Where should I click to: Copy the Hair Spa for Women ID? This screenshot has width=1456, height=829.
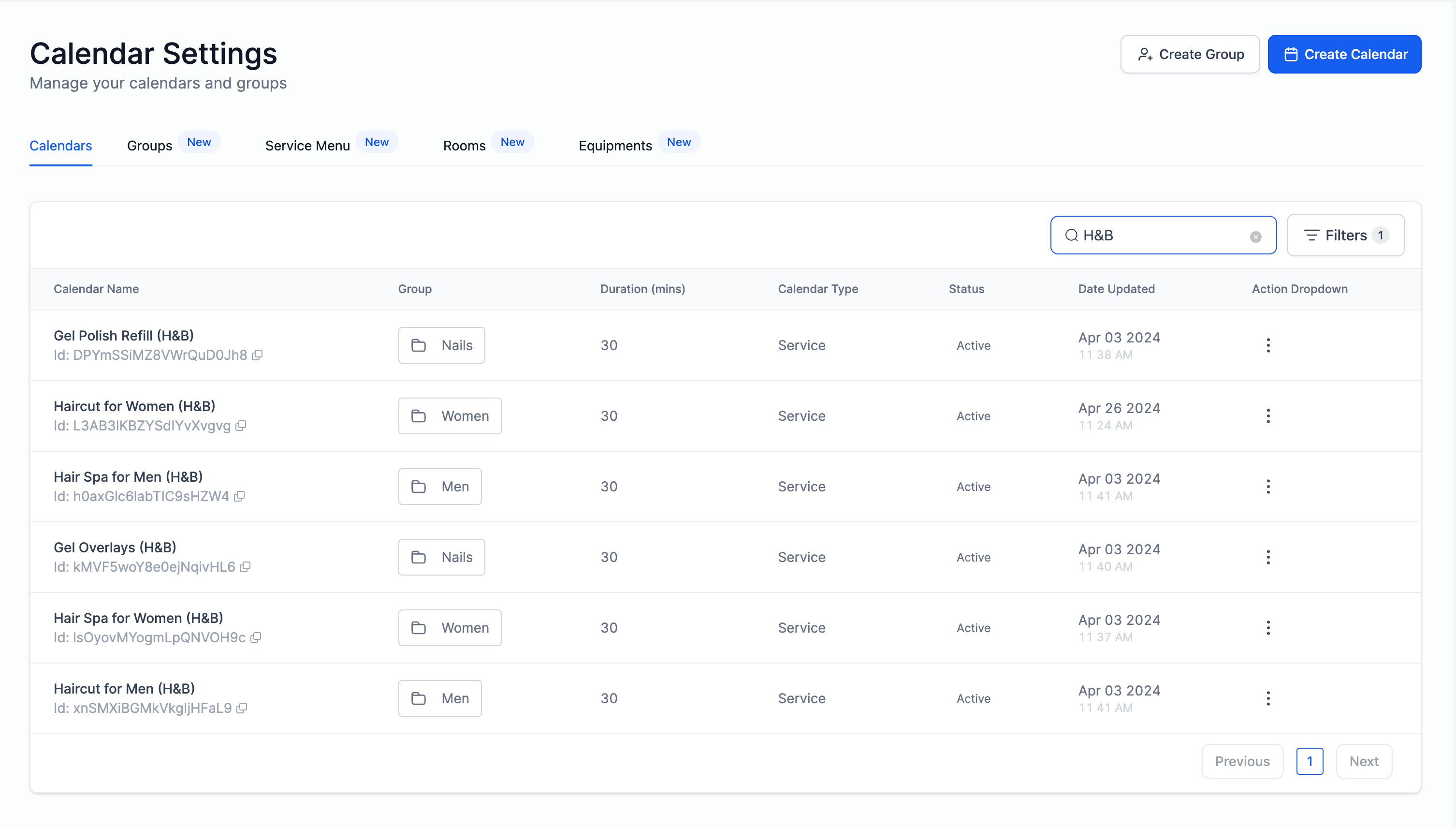256,637
